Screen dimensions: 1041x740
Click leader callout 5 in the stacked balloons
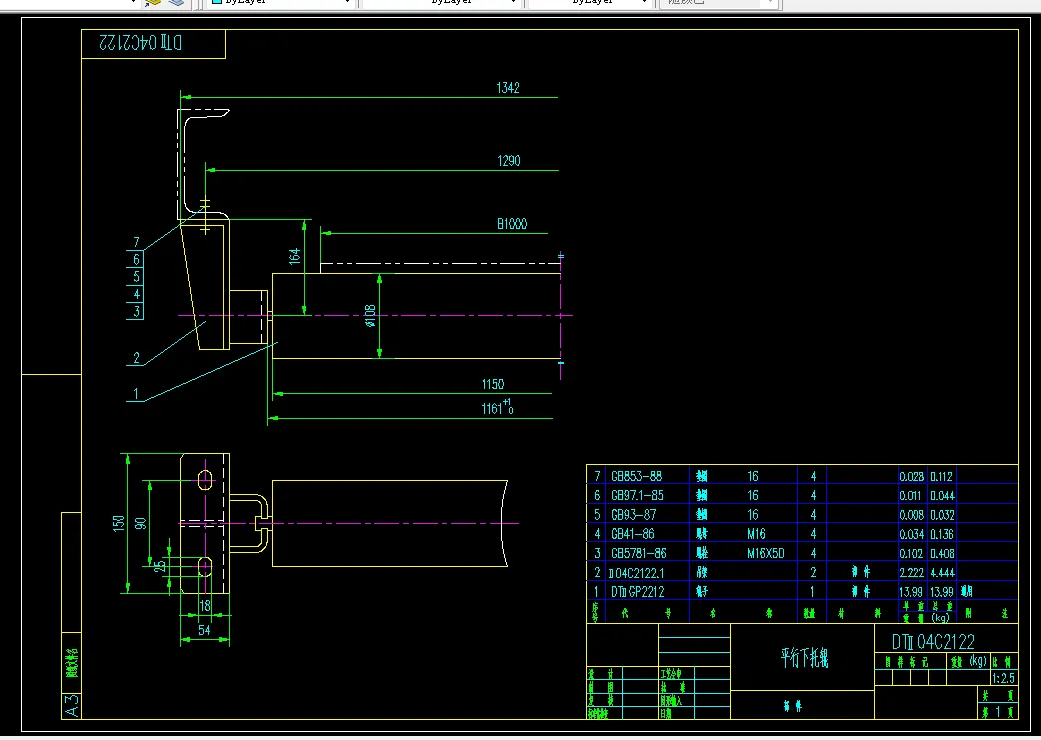136,277
